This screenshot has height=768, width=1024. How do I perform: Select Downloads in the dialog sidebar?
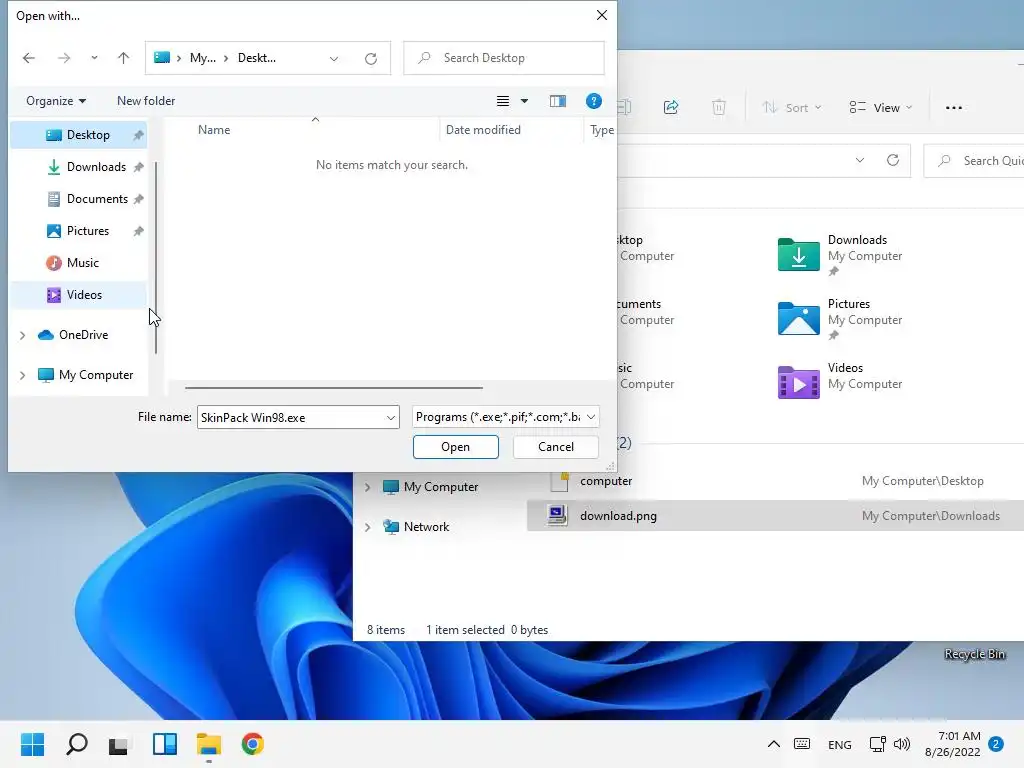[x=78, y=167]
